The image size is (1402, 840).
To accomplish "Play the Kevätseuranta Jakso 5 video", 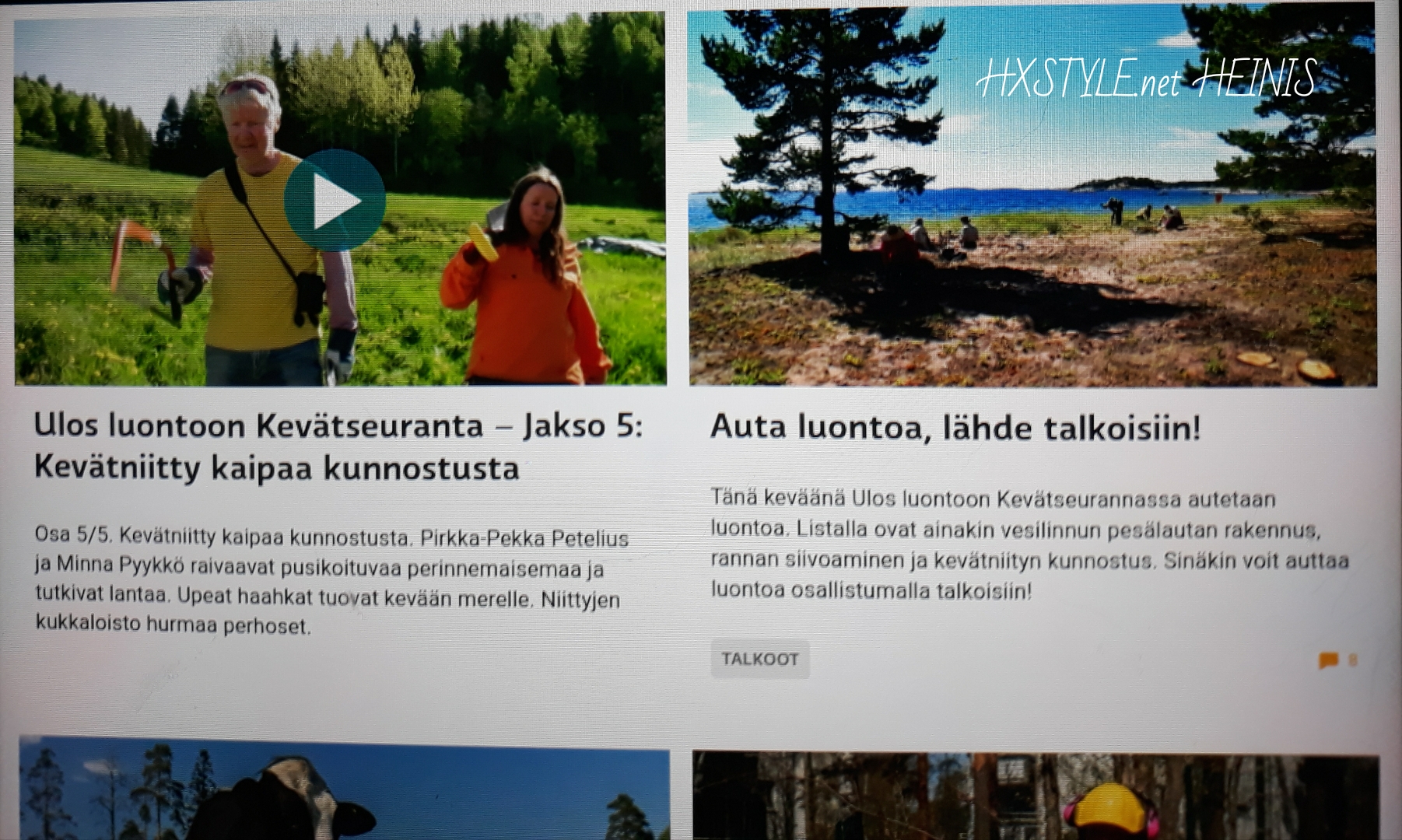I will pyautogui.click(x=335, y=201).
